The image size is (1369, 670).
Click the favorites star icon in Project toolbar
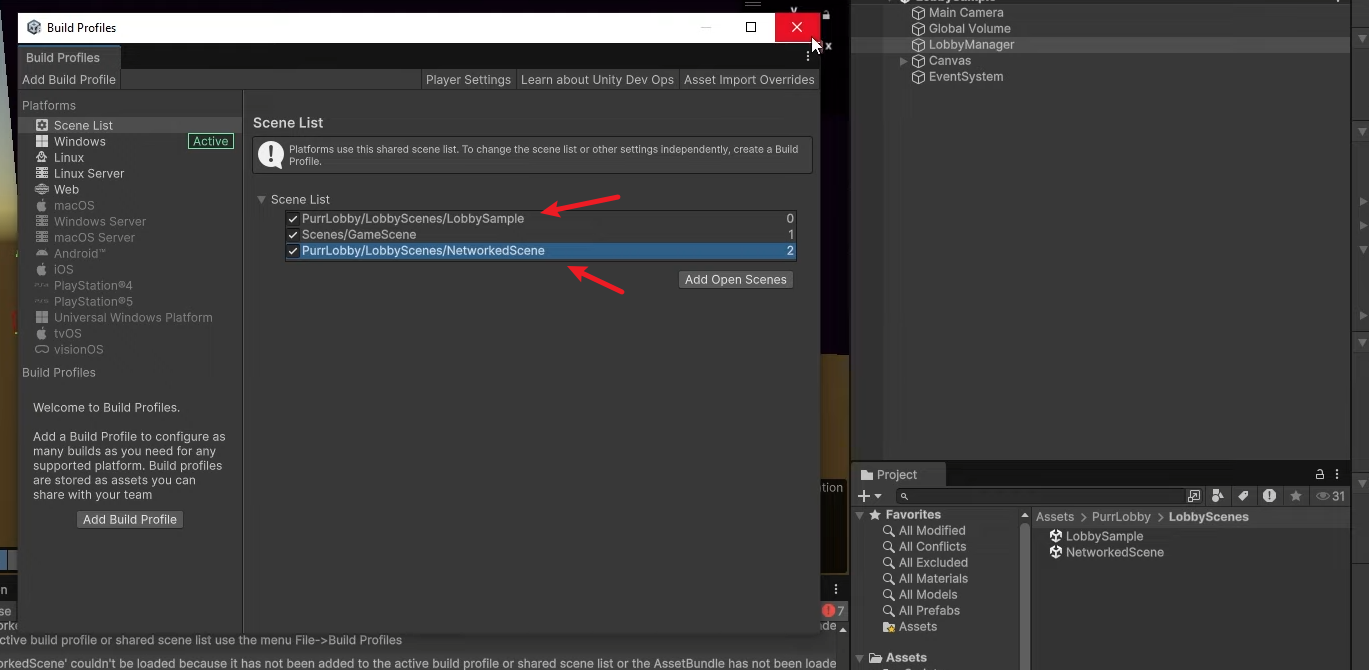pos(1296,496)
